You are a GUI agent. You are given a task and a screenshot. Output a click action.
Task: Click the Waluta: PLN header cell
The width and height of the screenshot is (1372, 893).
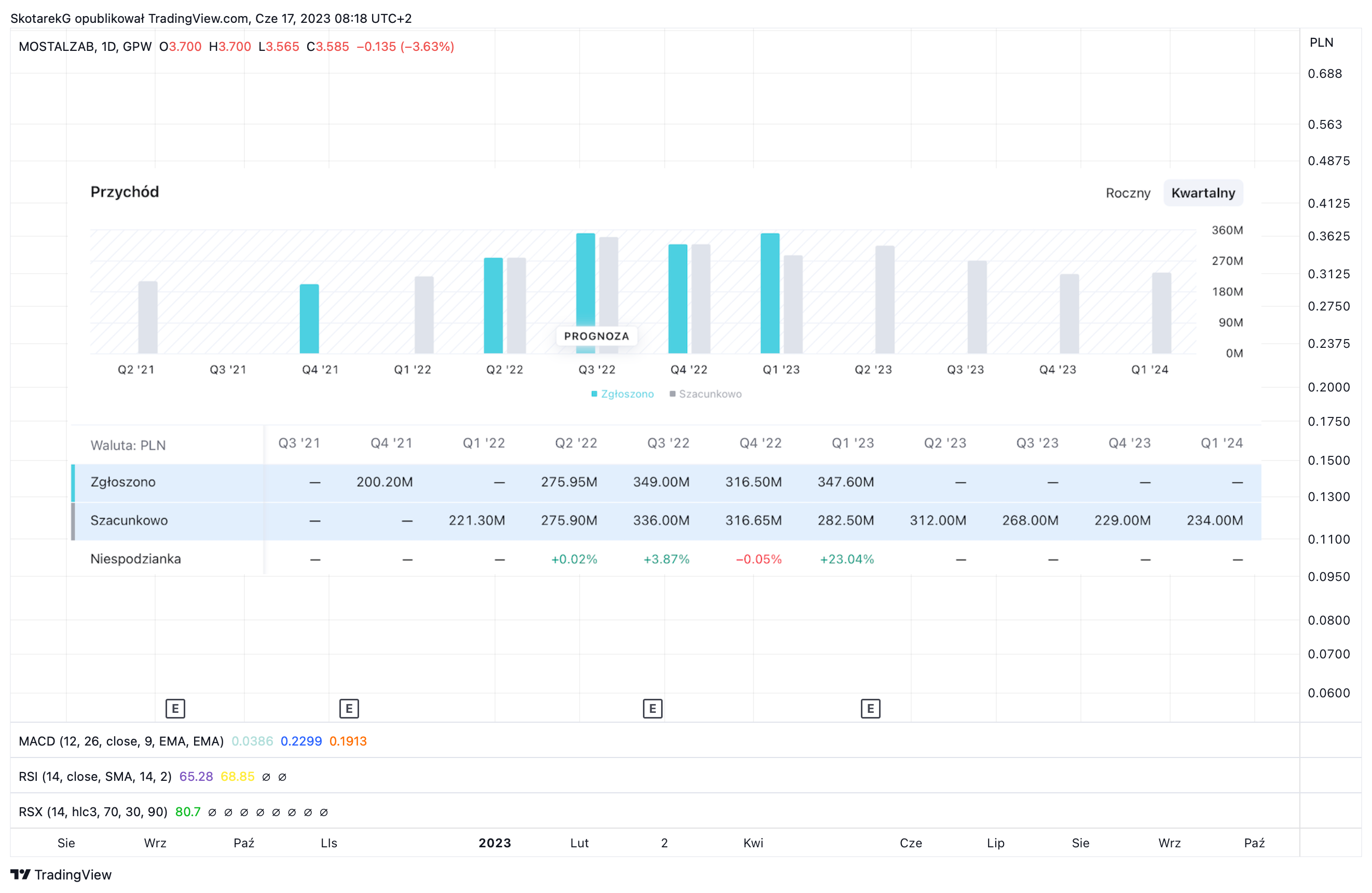pos(128,445)
